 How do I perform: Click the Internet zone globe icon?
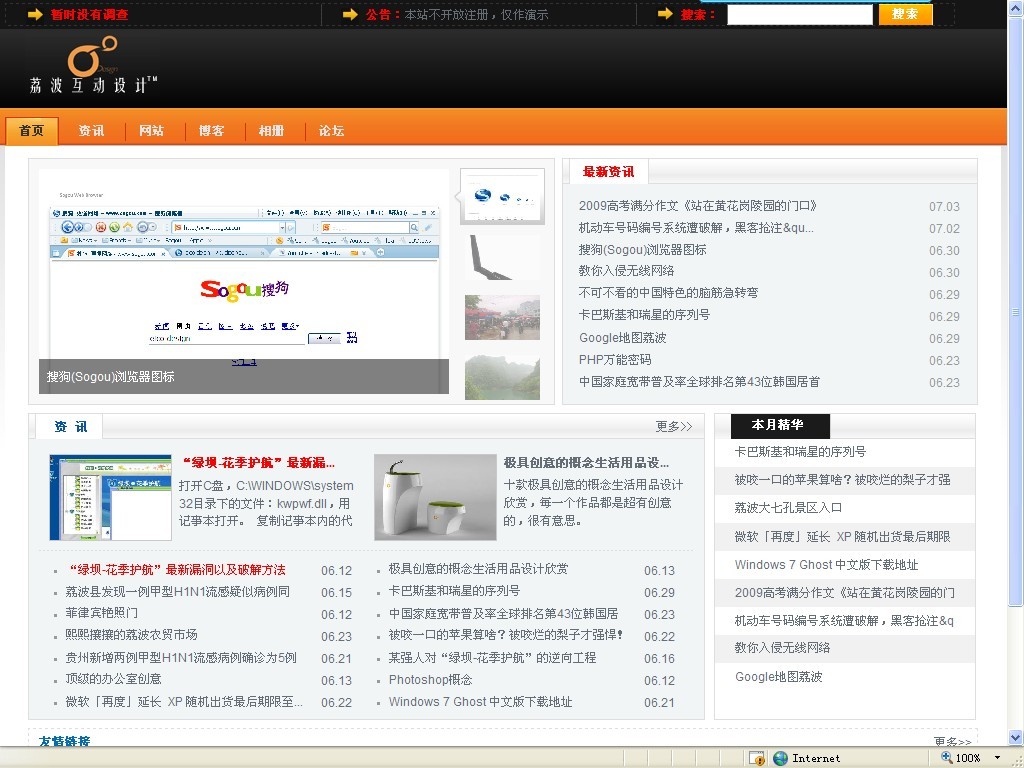pyautogui.click(x=781, y=758)
